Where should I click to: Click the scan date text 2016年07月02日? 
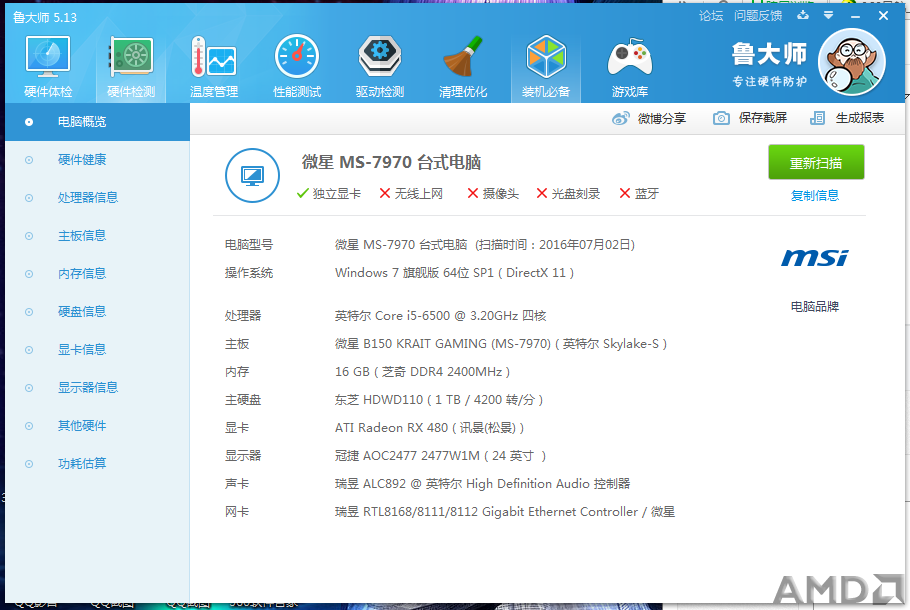(585, 245)
